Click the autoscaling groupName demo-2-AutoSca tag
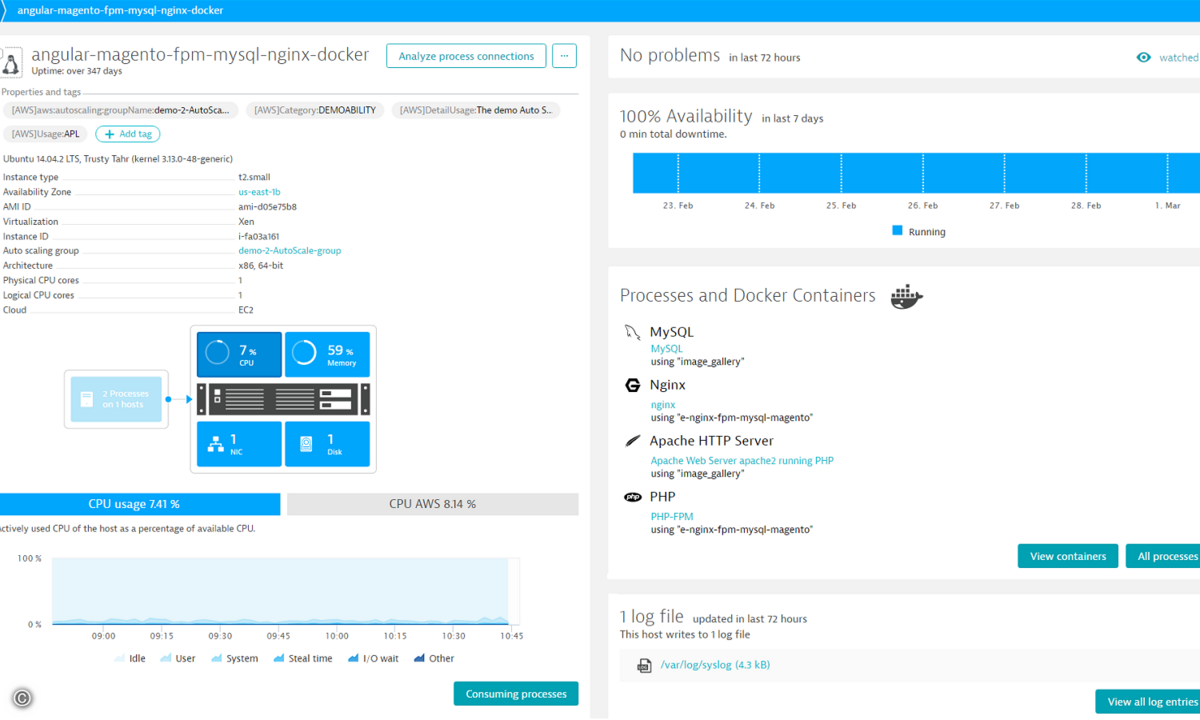Viewport: 1200px width, 720px height. (x=122, y=110)
